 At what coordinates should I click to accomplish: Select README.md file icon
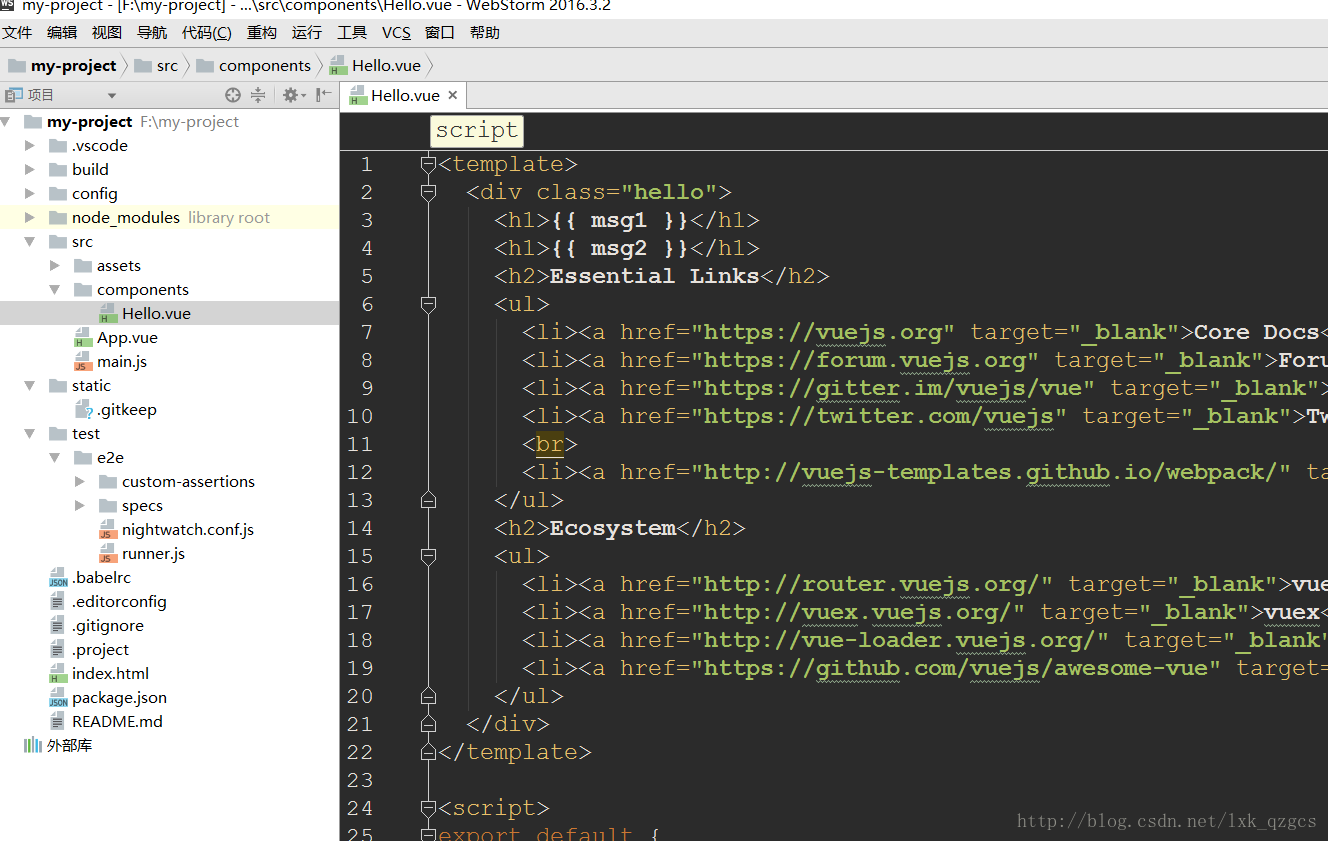pos(58,722)
